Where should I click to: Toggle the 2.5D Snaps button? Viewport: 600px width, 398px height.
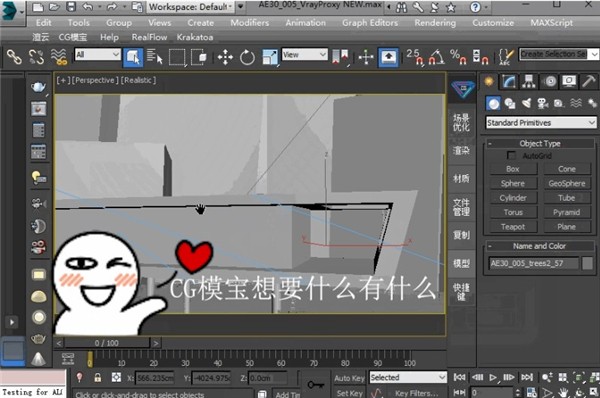click(415, 57)
